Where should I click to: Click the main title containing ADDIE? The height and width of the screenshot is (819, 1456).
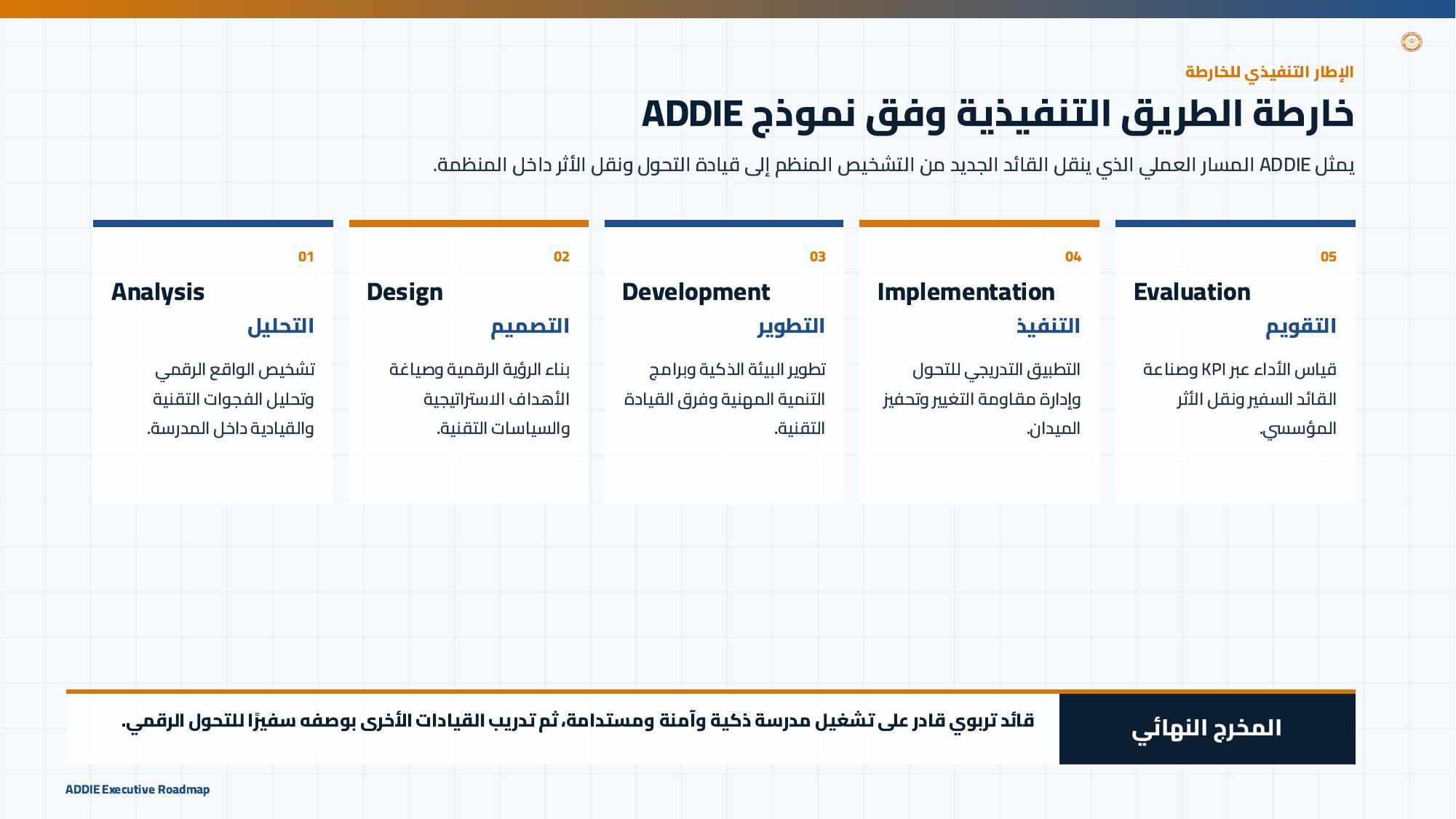click(x=998, y=114)
